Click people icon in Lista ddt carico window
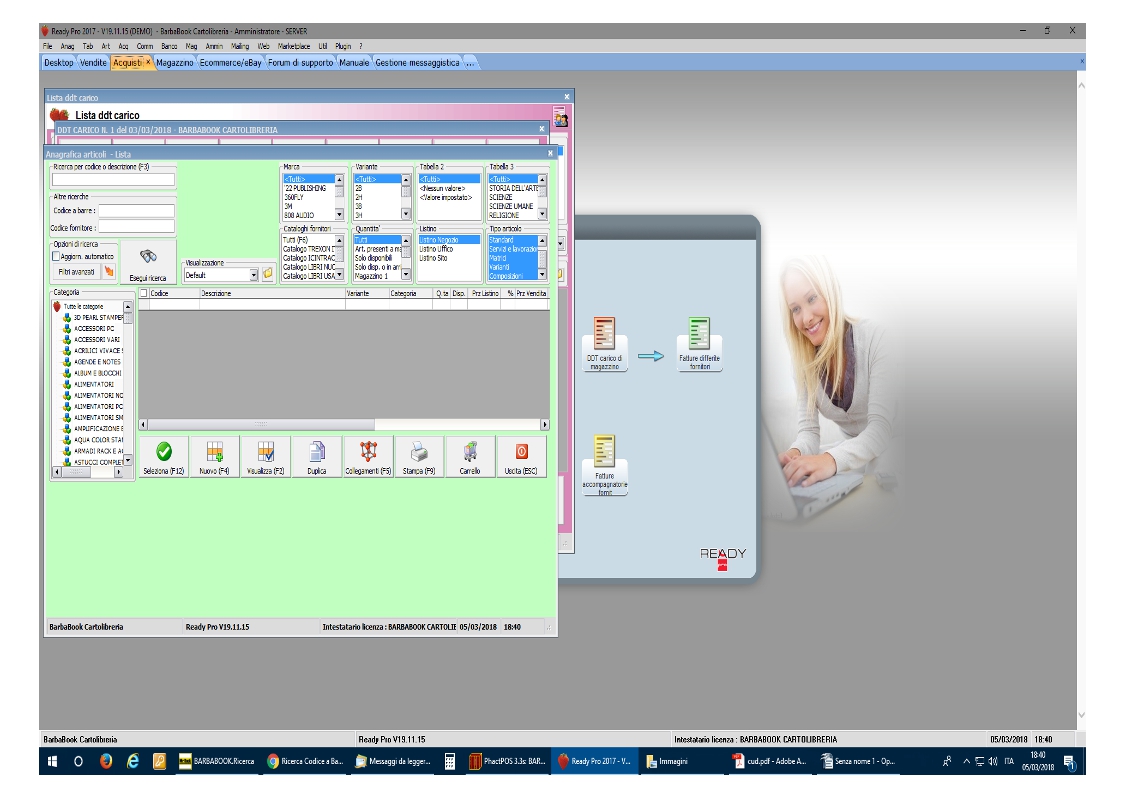 560,118
